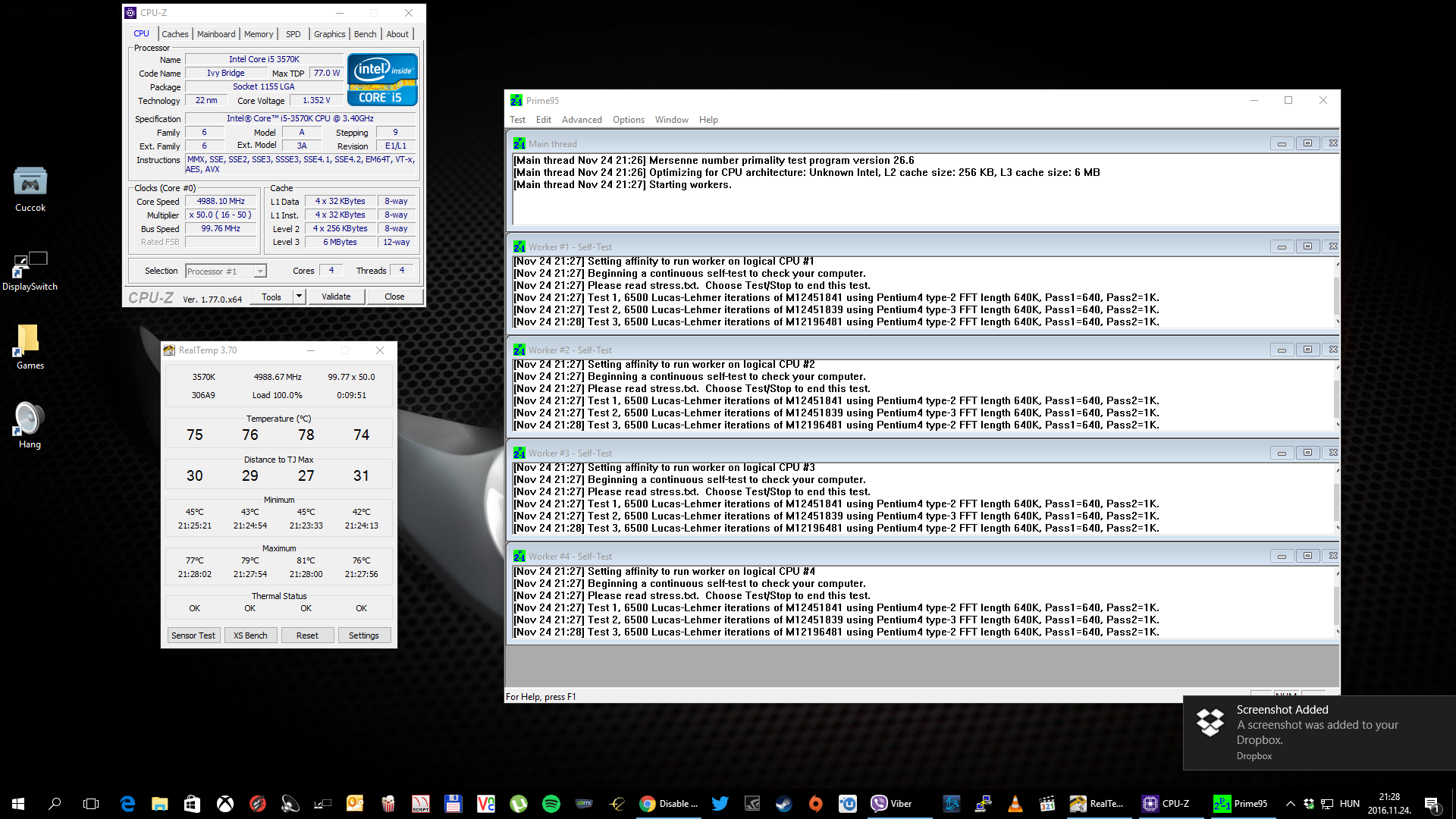Click the Validate button in CPU-Z
The image size is (1456, 819).
click(x=336, y=297)
